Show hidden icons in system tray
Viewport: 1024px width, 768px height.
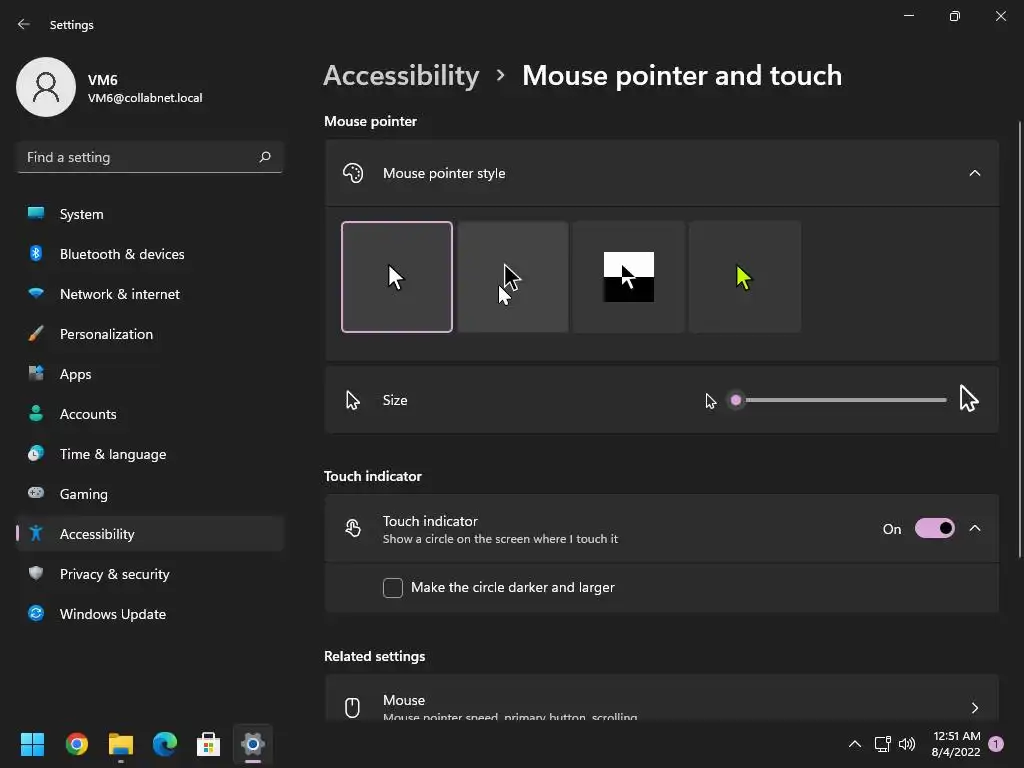[x=854, y=744]
